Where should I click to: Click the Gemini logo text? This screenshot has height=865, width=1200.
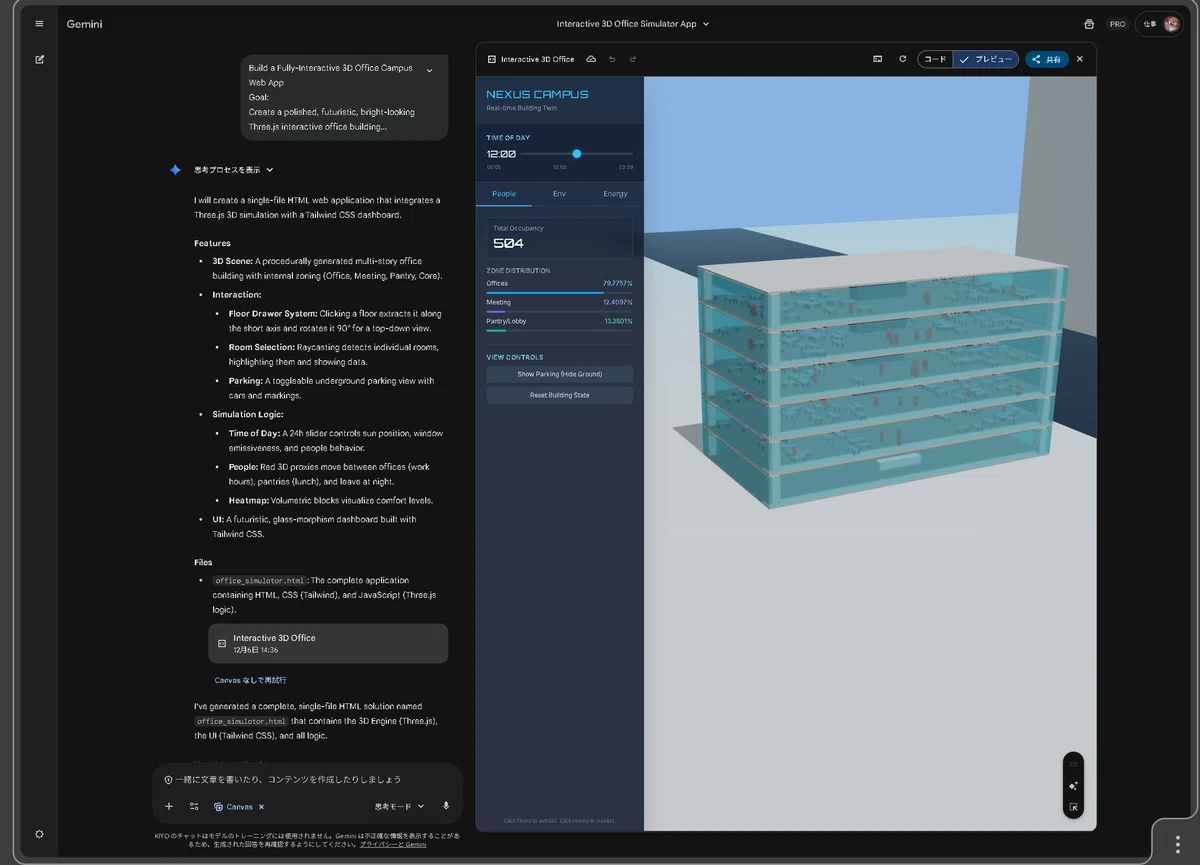[x=85, y=24]
